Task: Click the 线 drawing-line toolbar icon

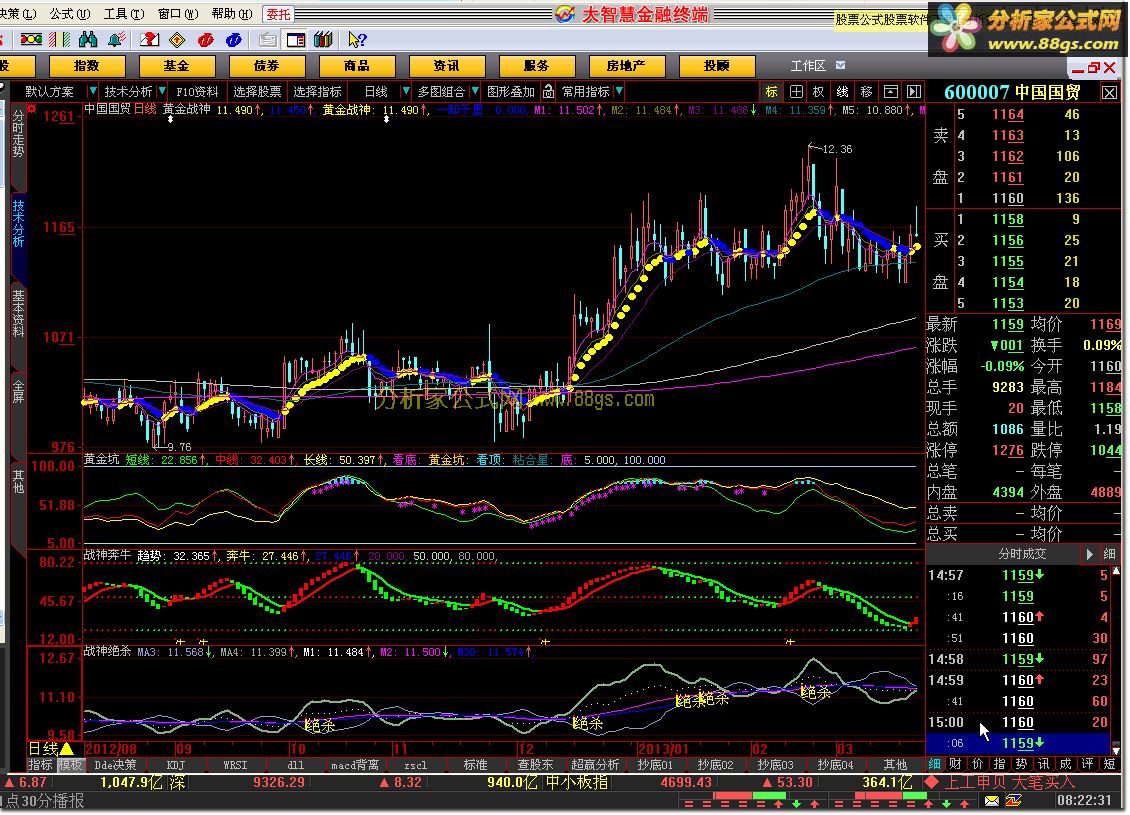Action: tap(842, 92)
